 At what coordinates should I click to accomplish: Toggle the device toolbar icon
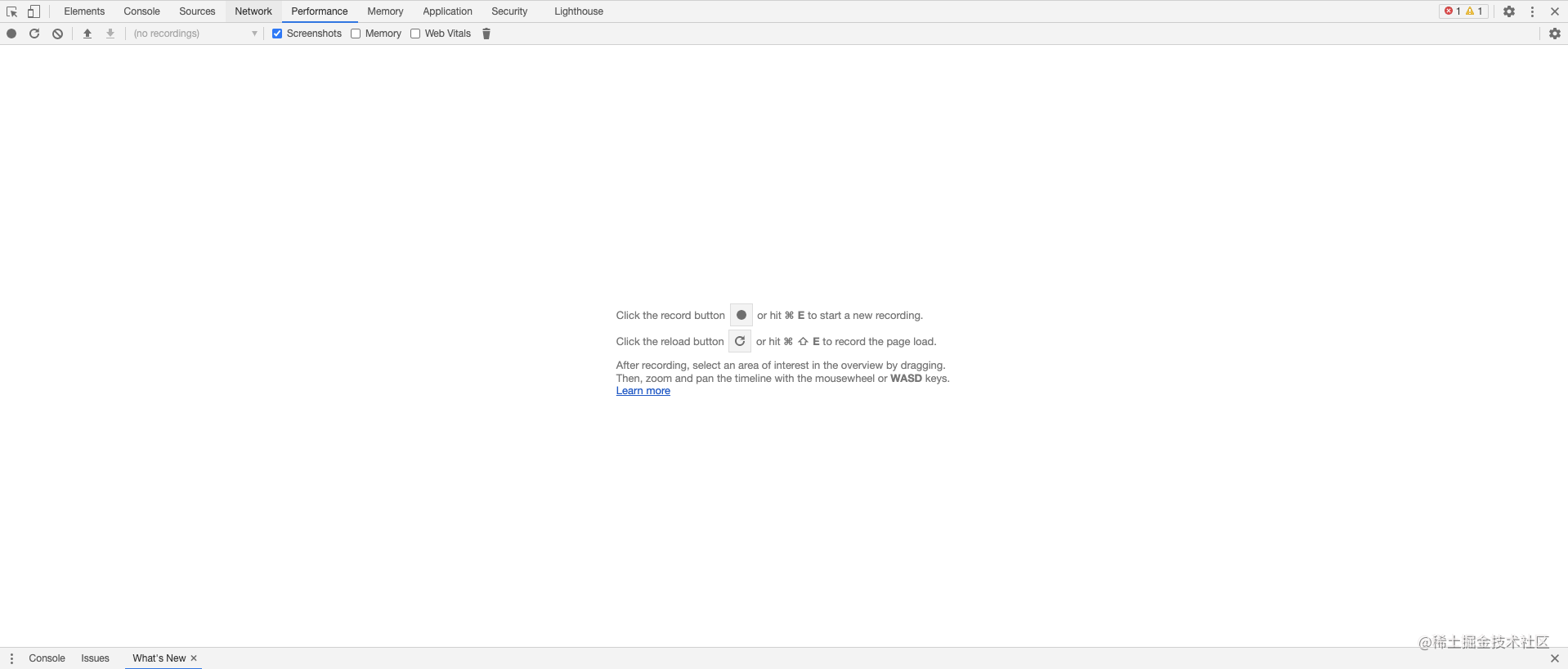[34, 11]
